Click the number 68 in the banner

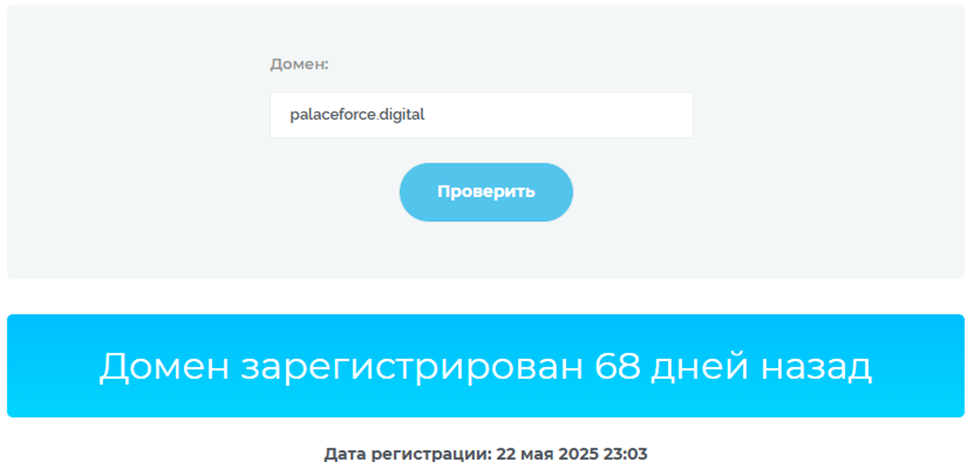tap(617, 367)
